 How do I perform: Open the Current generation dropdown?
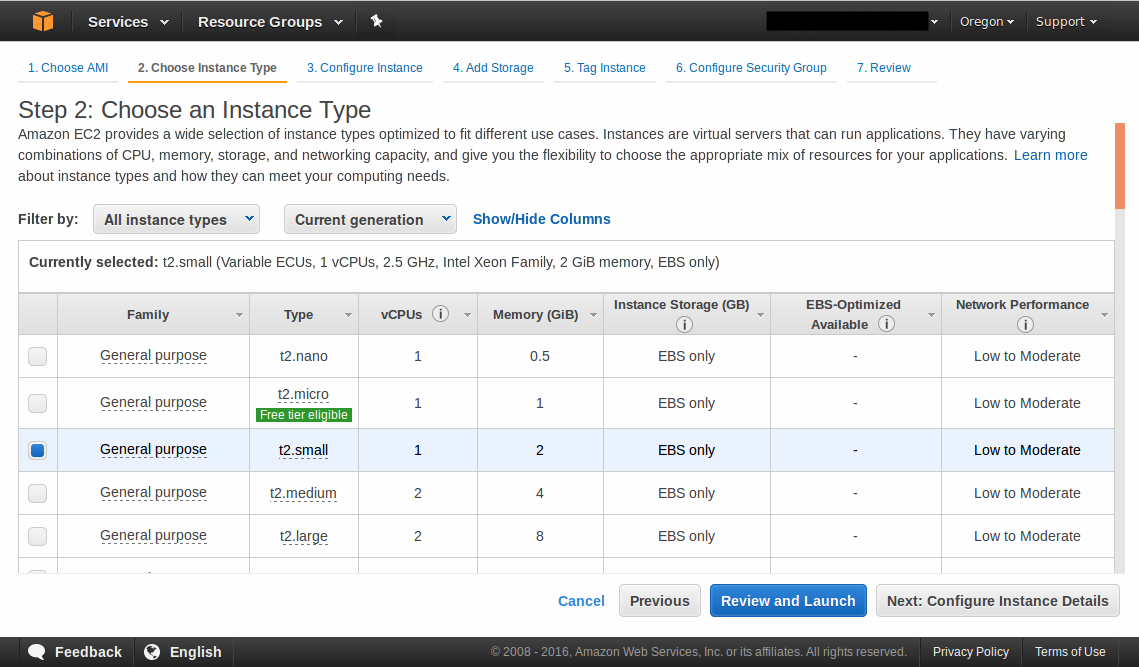[370, 220]
